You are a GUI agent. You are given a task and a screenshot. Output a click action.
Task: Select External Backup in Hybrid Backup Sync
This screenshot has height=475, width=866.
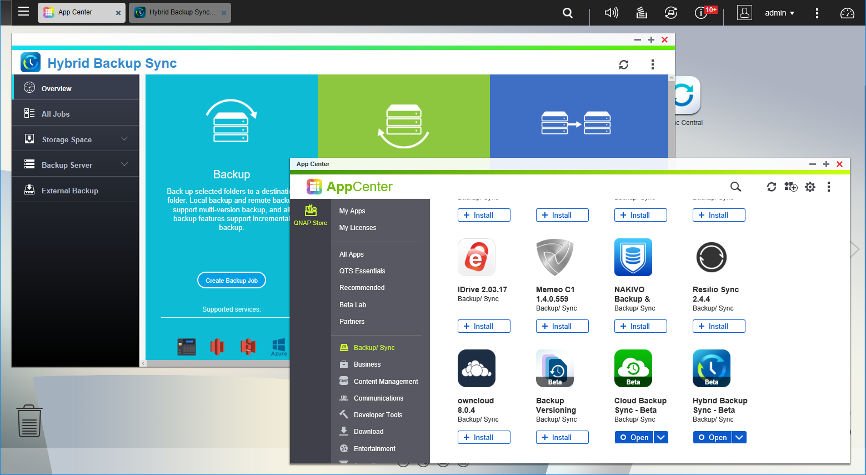click(x=76, y=190)
